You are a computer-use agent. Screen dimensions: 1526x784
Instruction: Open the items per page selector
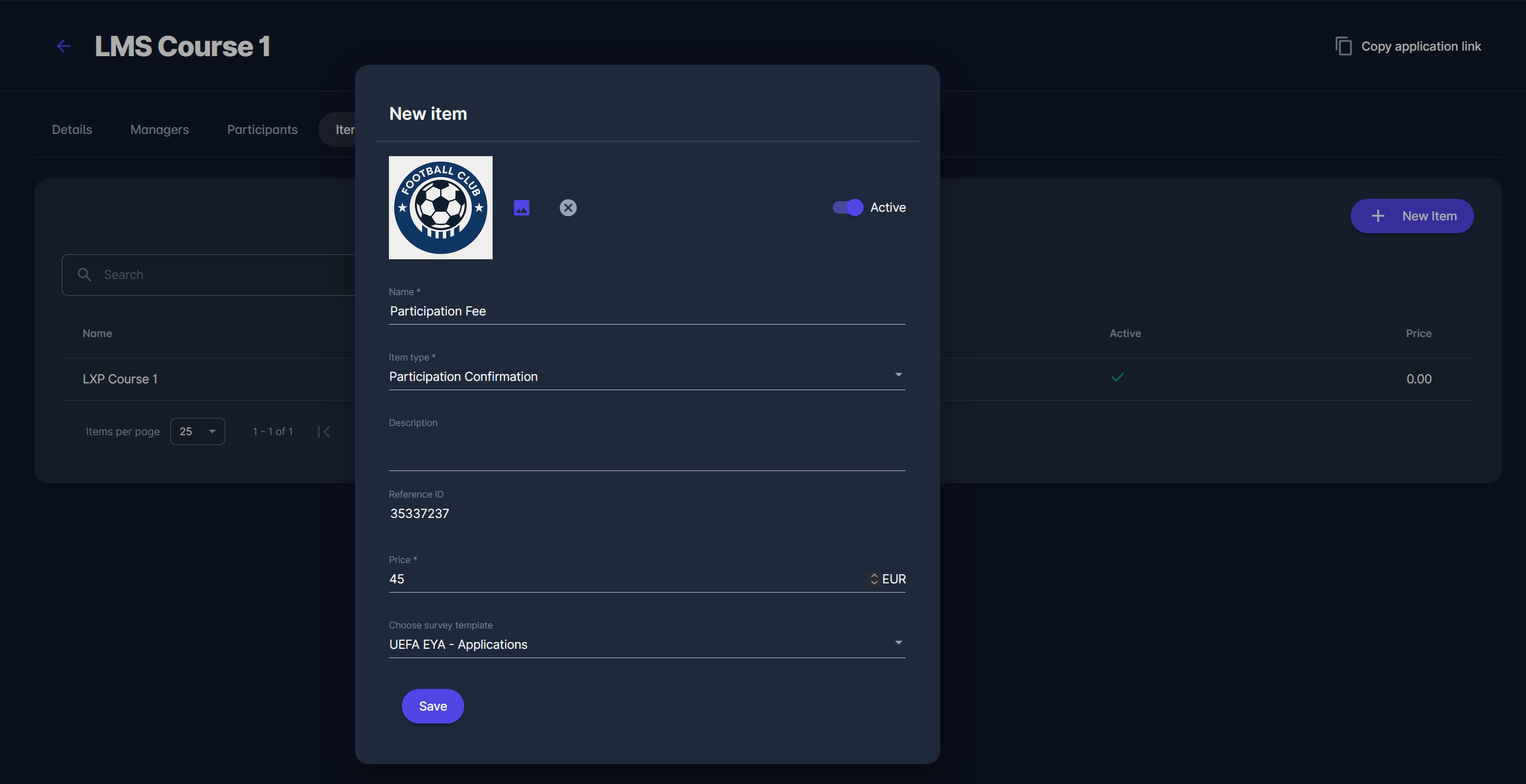[198, 432]
